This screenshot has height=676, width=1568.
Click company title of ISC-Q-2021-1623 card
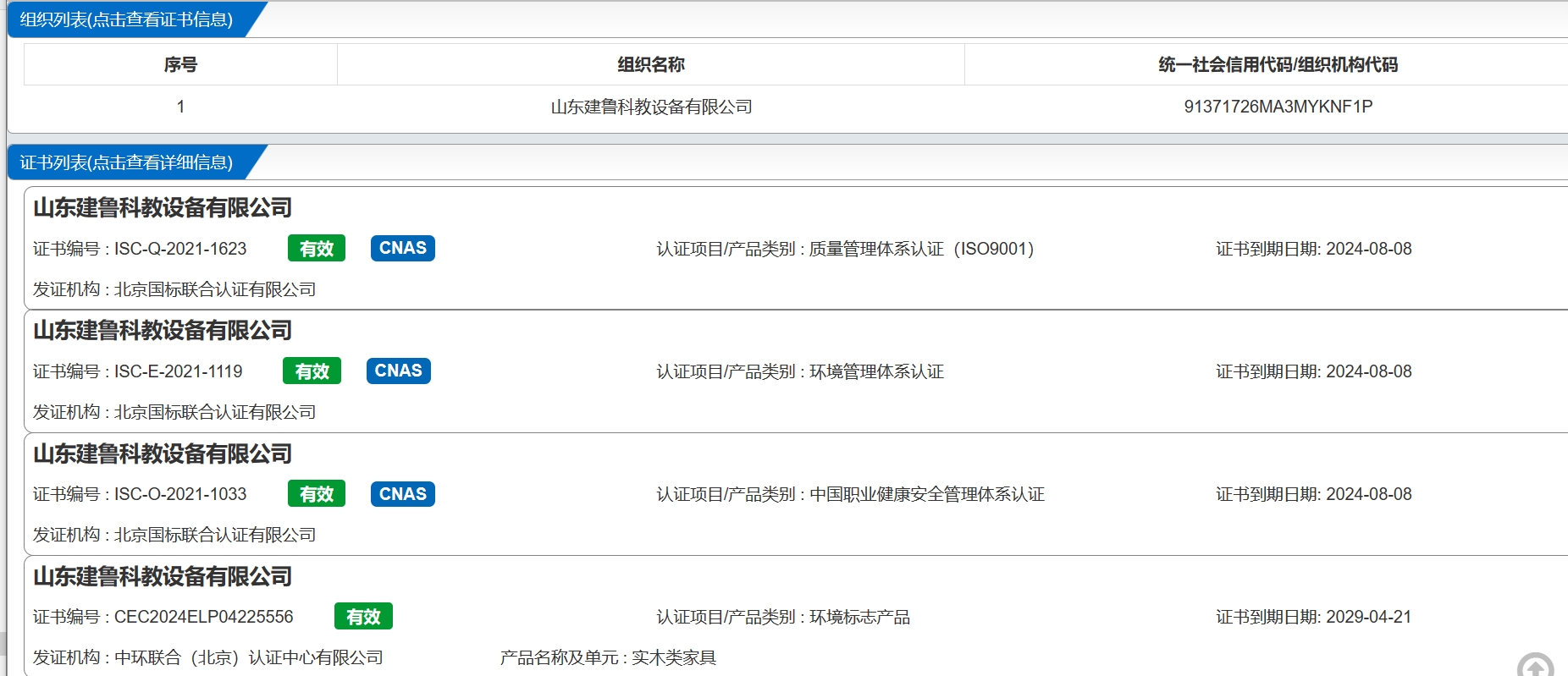point(163,207)
